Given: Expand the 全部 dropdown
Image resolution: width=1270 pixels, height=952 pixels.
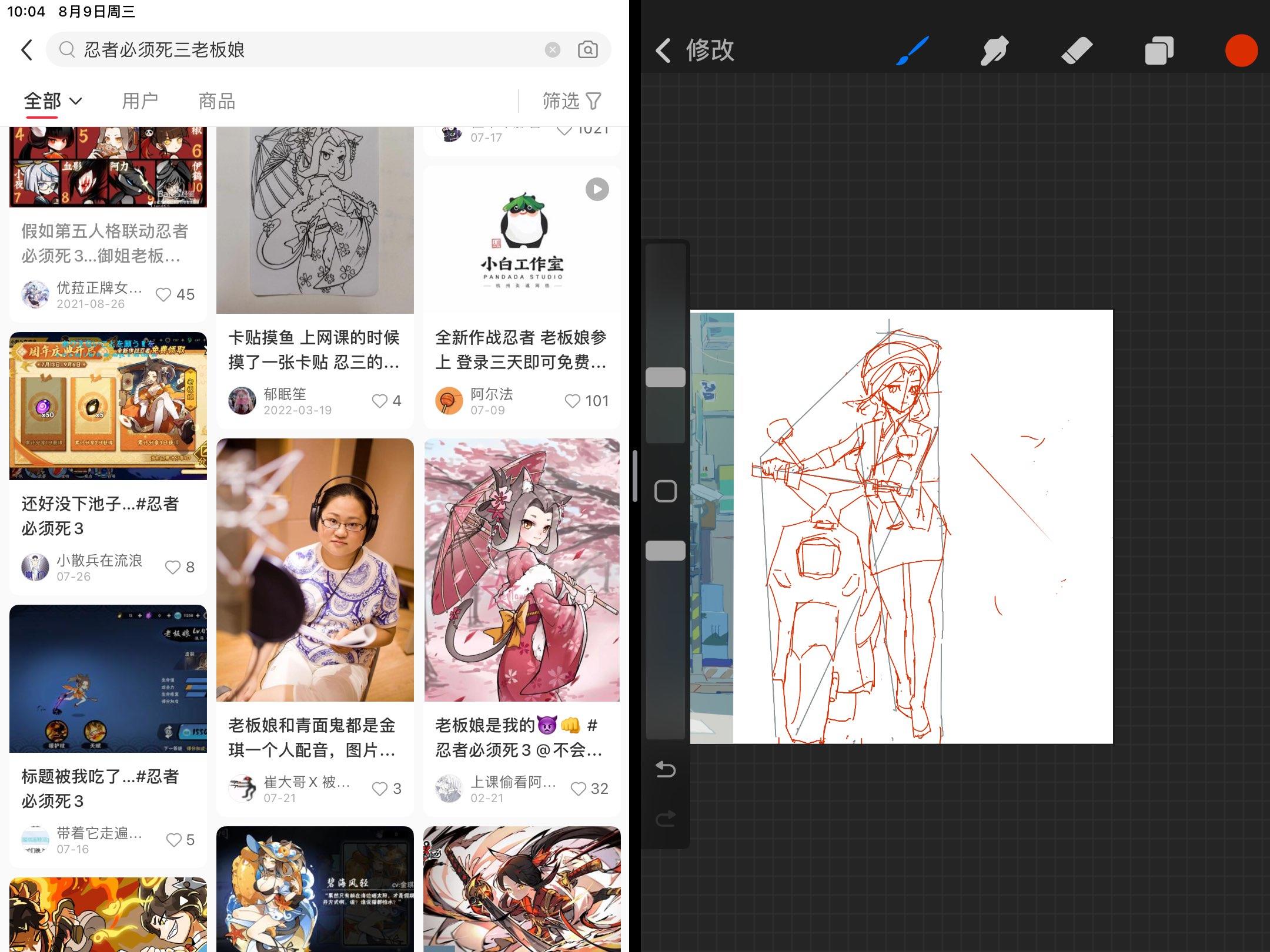Looking at the screenshot, I should pos(52,101).
